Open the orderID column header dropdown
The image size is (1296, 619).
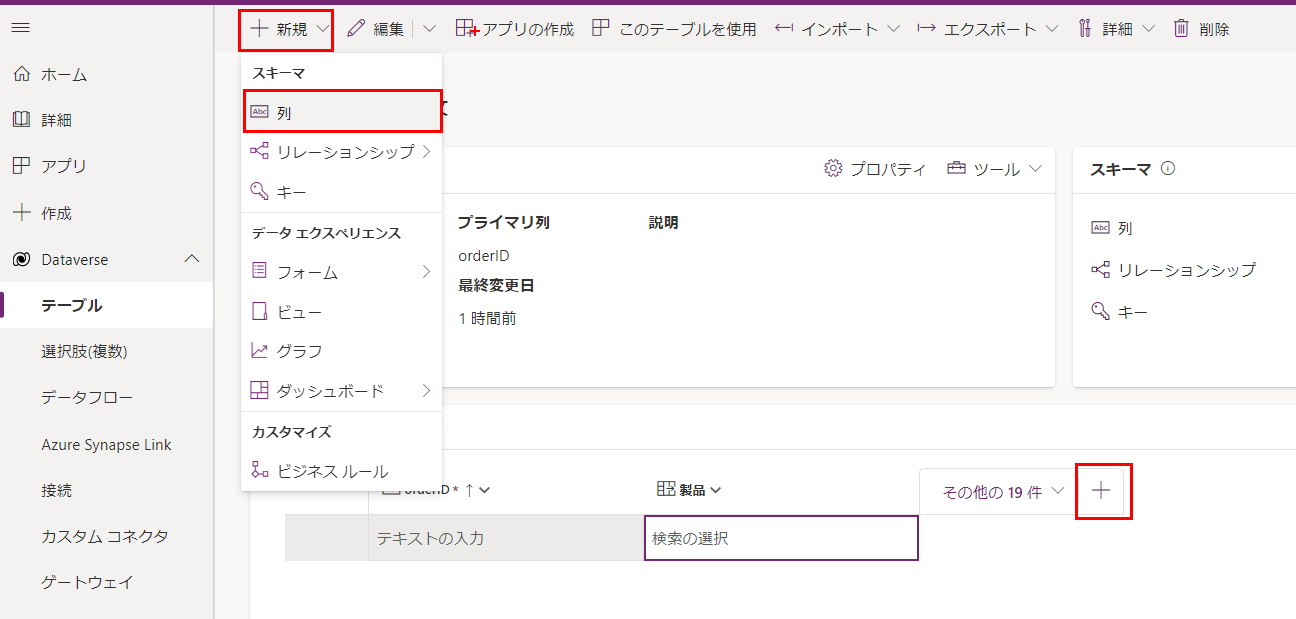[x=484, y=489]
